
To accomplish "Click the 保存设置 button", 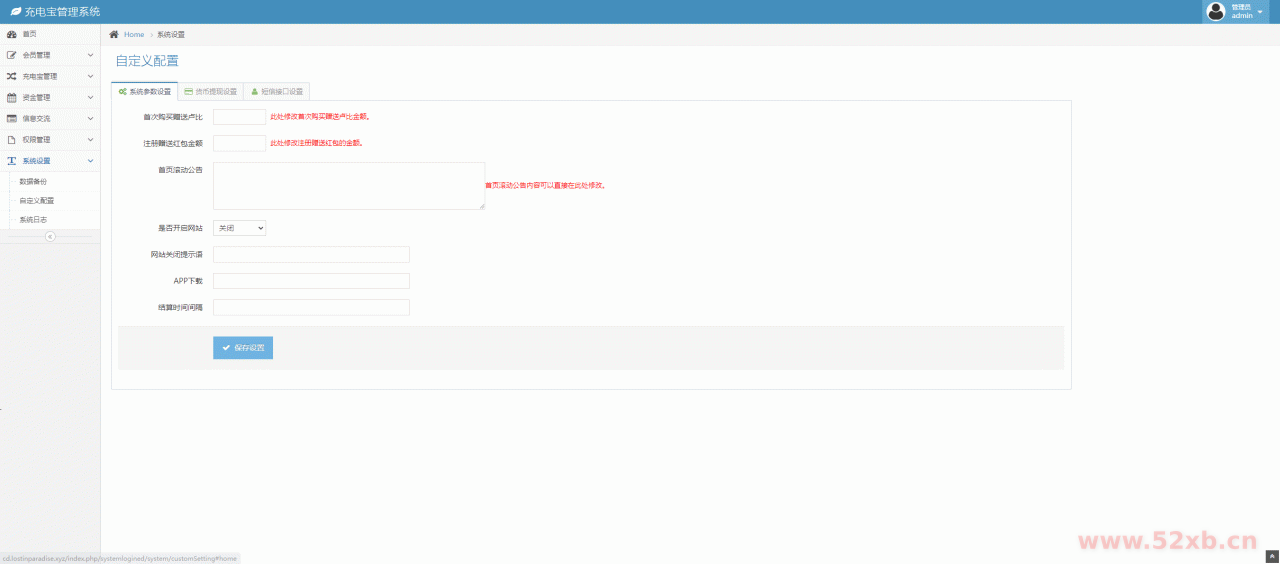I will 243,348.
